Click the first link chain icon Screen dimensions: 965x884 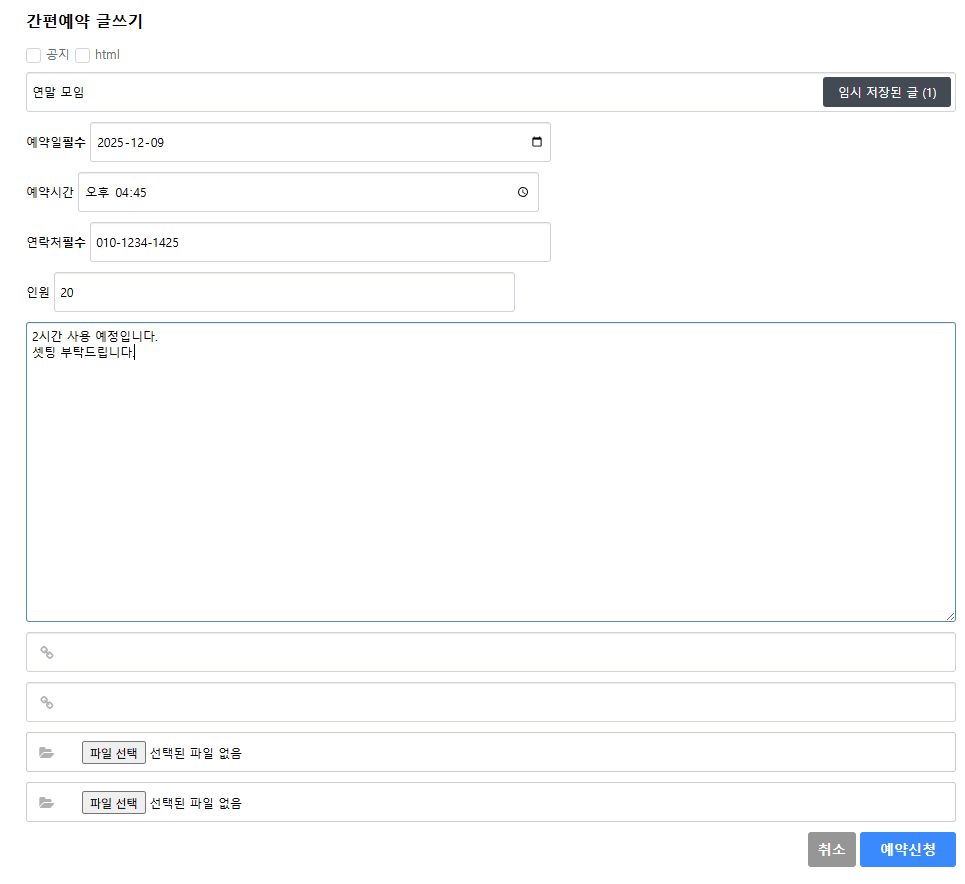[46, 652]
